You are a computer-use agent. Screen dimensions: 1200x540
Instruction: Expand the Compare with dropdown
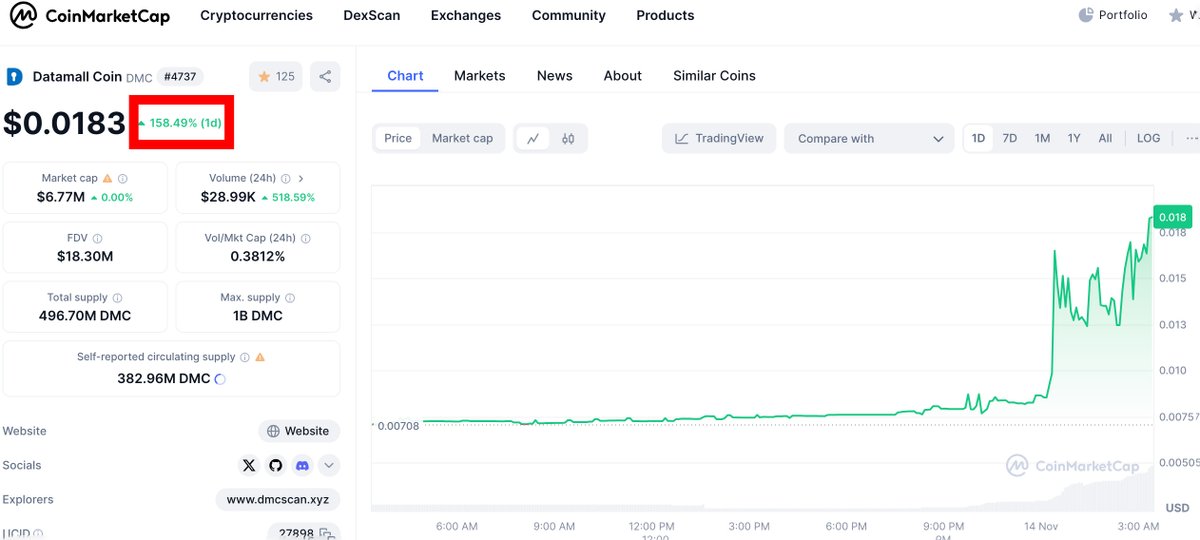869,139
